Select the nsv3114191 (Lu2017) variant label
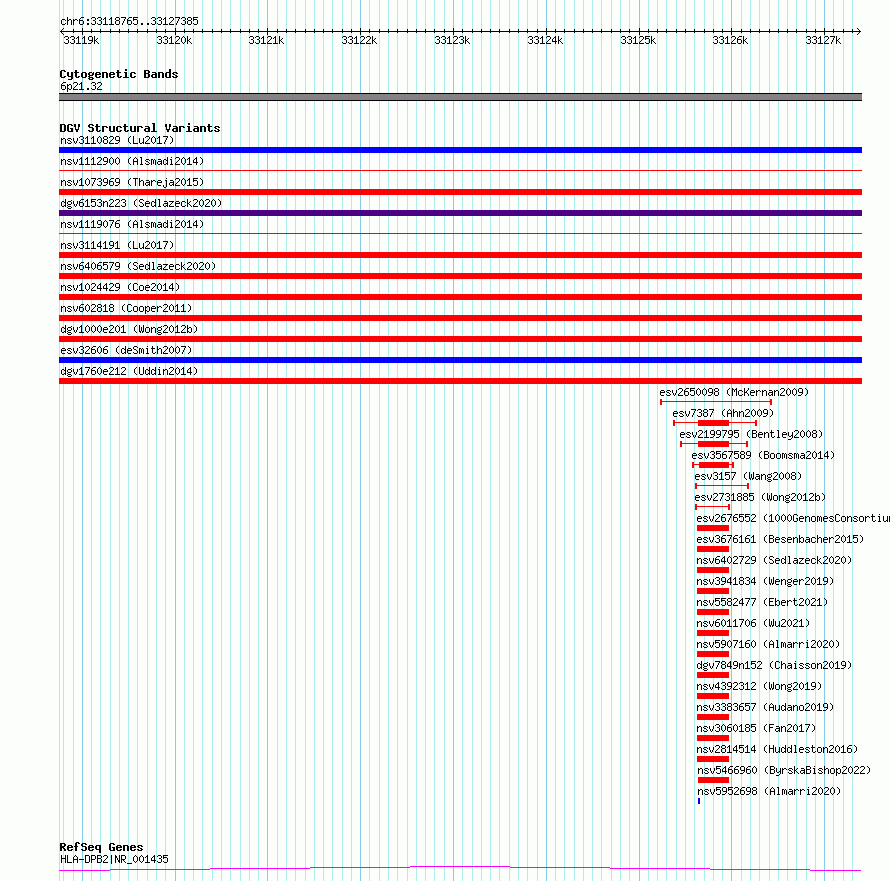This screenshot has width=890, height=881. pyautogui.click(x=117, y=245)
